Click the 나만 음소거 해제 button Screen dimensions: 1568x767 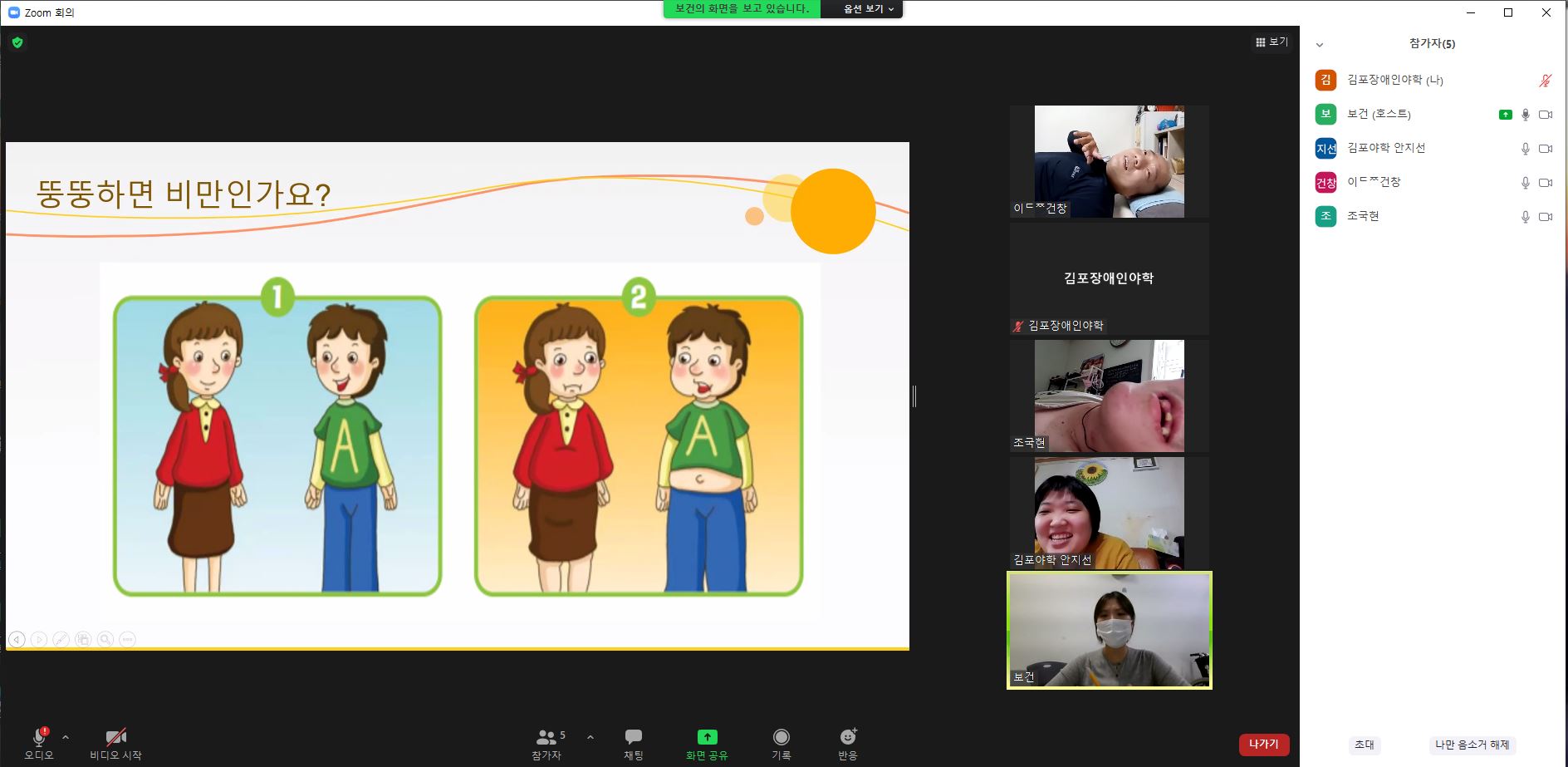click(1472, 745)
